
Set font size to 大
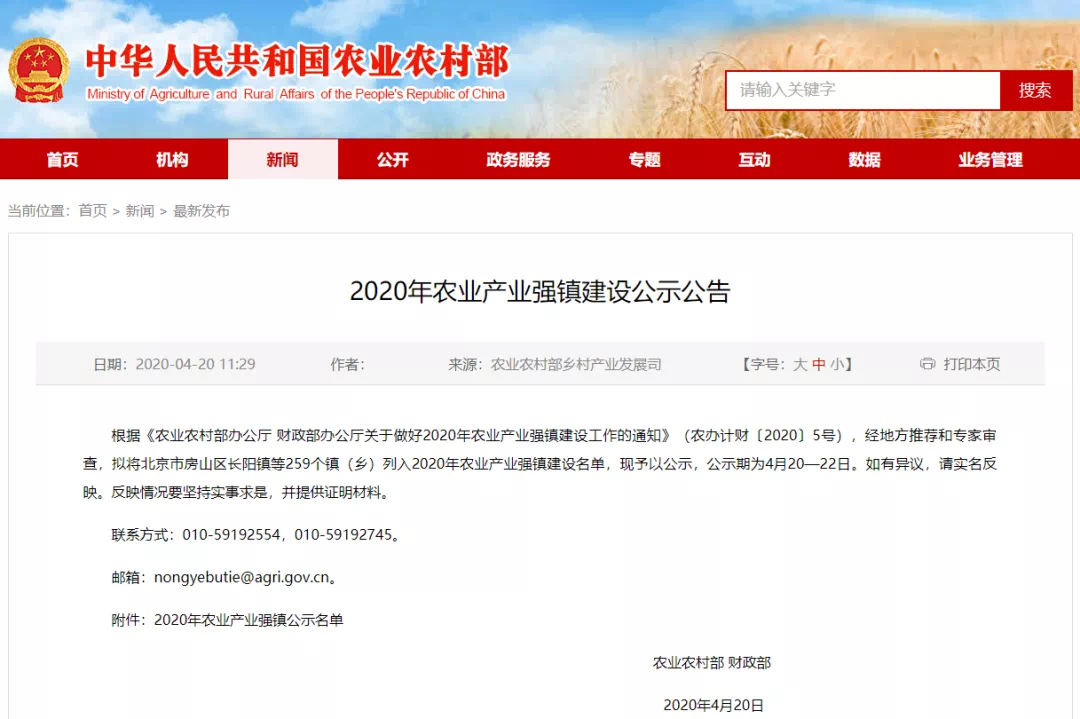pyautogui.click(x=800, y=364)
